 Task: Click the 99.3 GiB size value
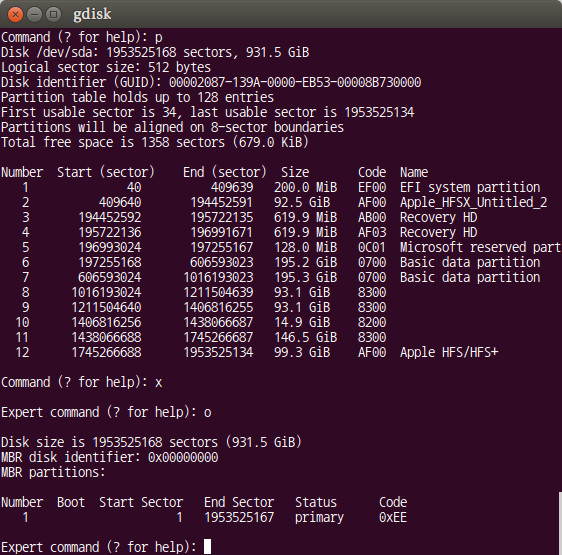[302, 352]
